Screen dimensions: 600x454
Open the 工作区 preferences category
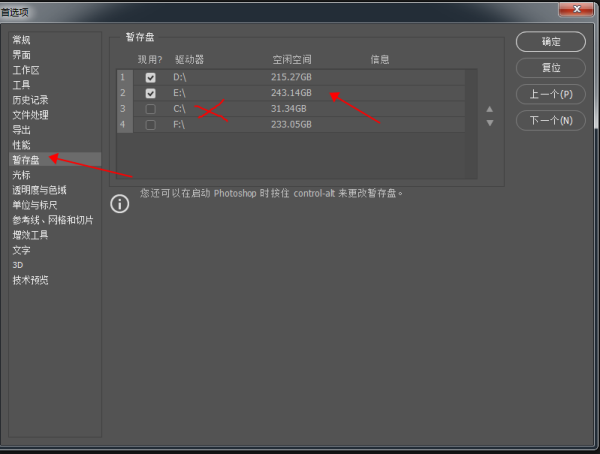(x=26, y=70)
